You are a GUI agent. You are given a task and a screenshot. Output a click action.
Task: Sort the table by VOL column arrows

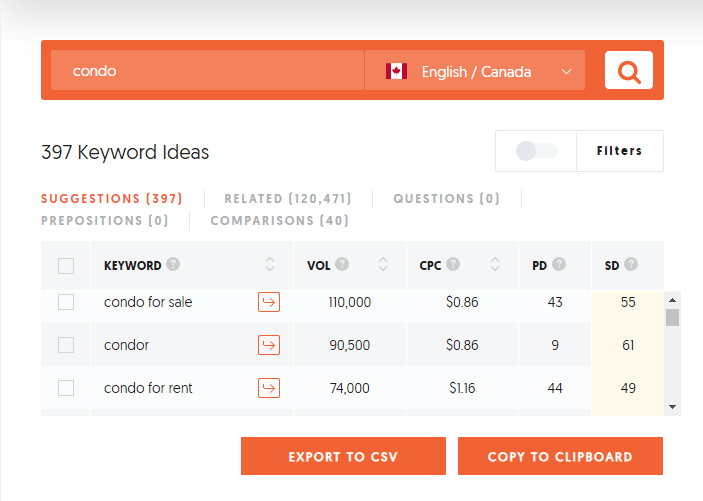click(383, 265)
